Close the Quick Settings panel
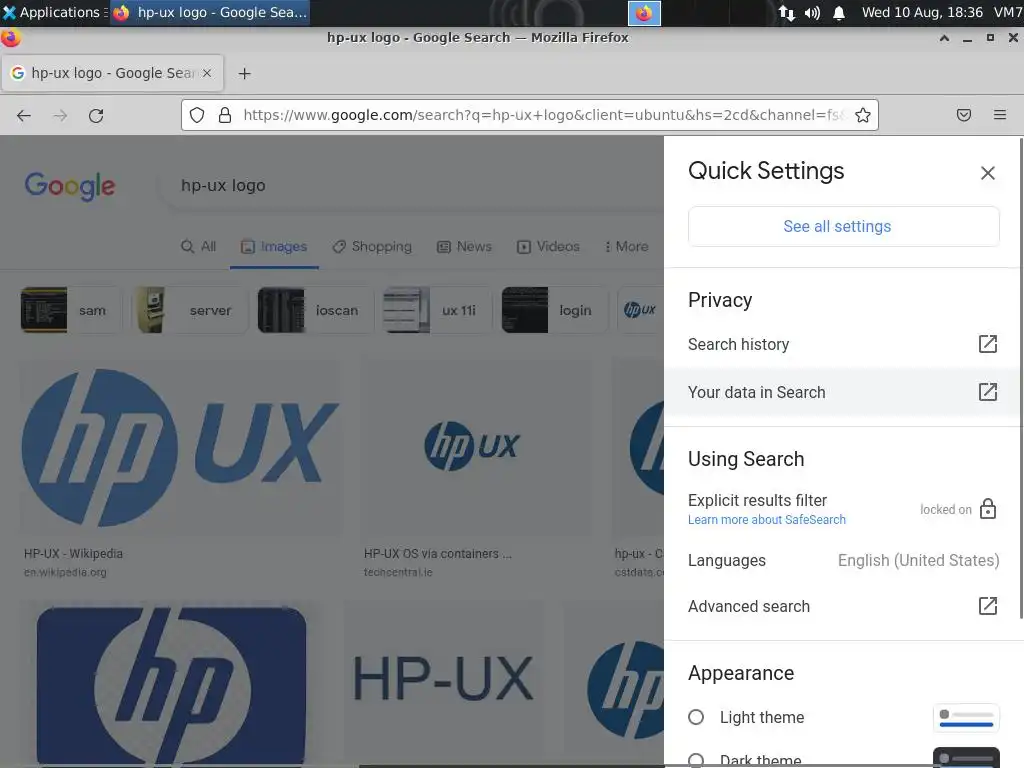This screenshot has width=1024, height=768. 987,173
